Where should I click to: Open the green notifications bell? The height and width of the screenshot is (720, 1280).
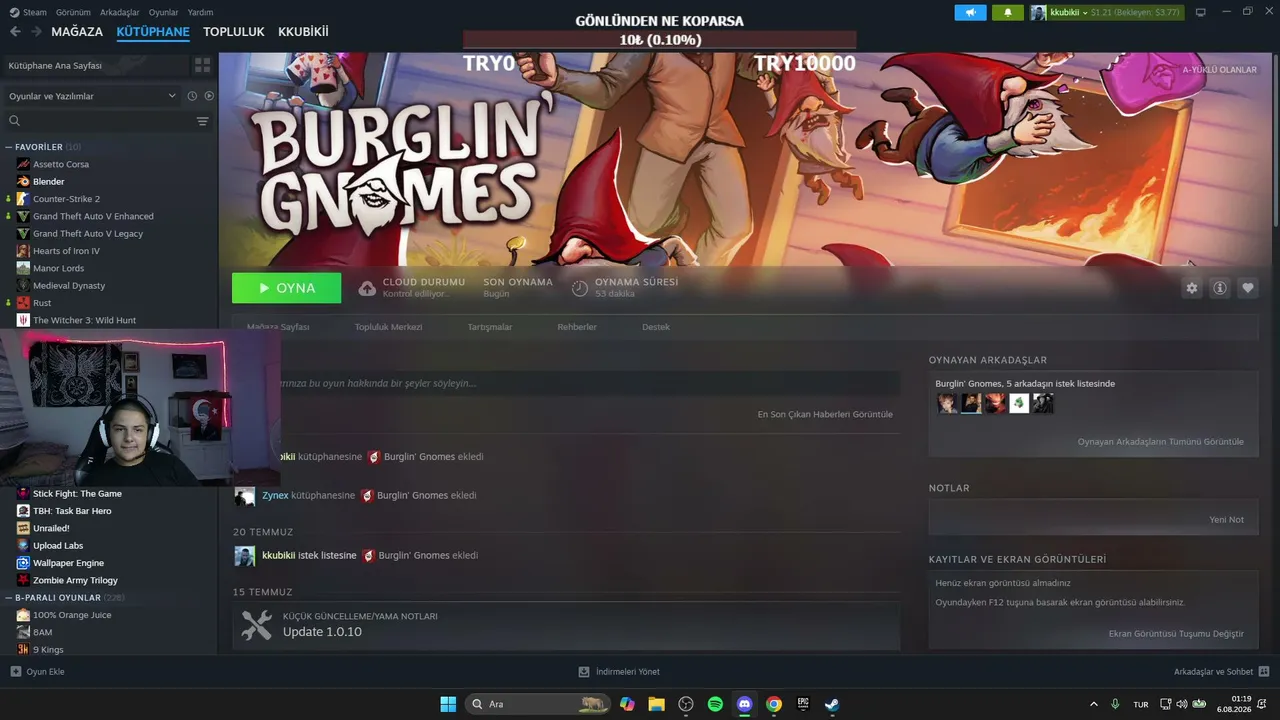tap(1007, 12)
